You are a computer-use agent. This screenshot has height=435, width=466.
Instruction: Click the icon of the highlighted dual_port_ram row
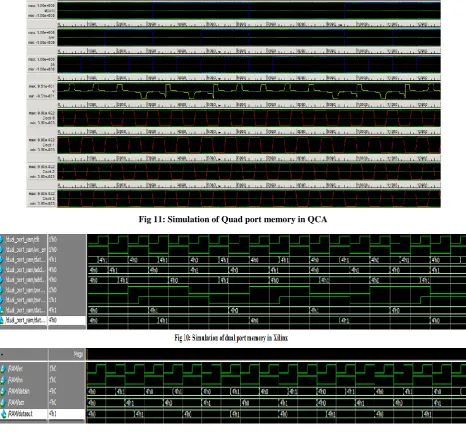[x=2, y=321]
